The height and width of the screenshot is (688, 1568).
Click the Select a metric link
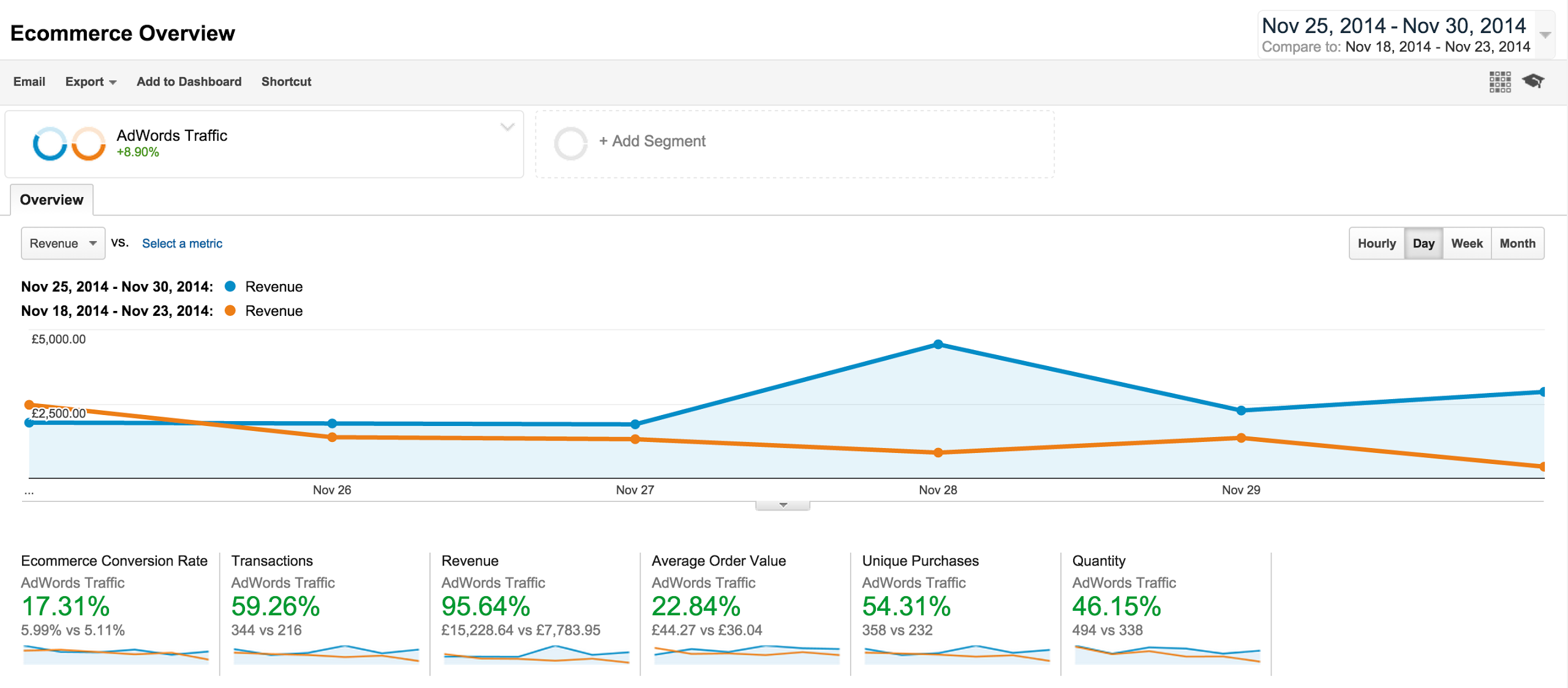pyautogui.click(x=182, y=244)
